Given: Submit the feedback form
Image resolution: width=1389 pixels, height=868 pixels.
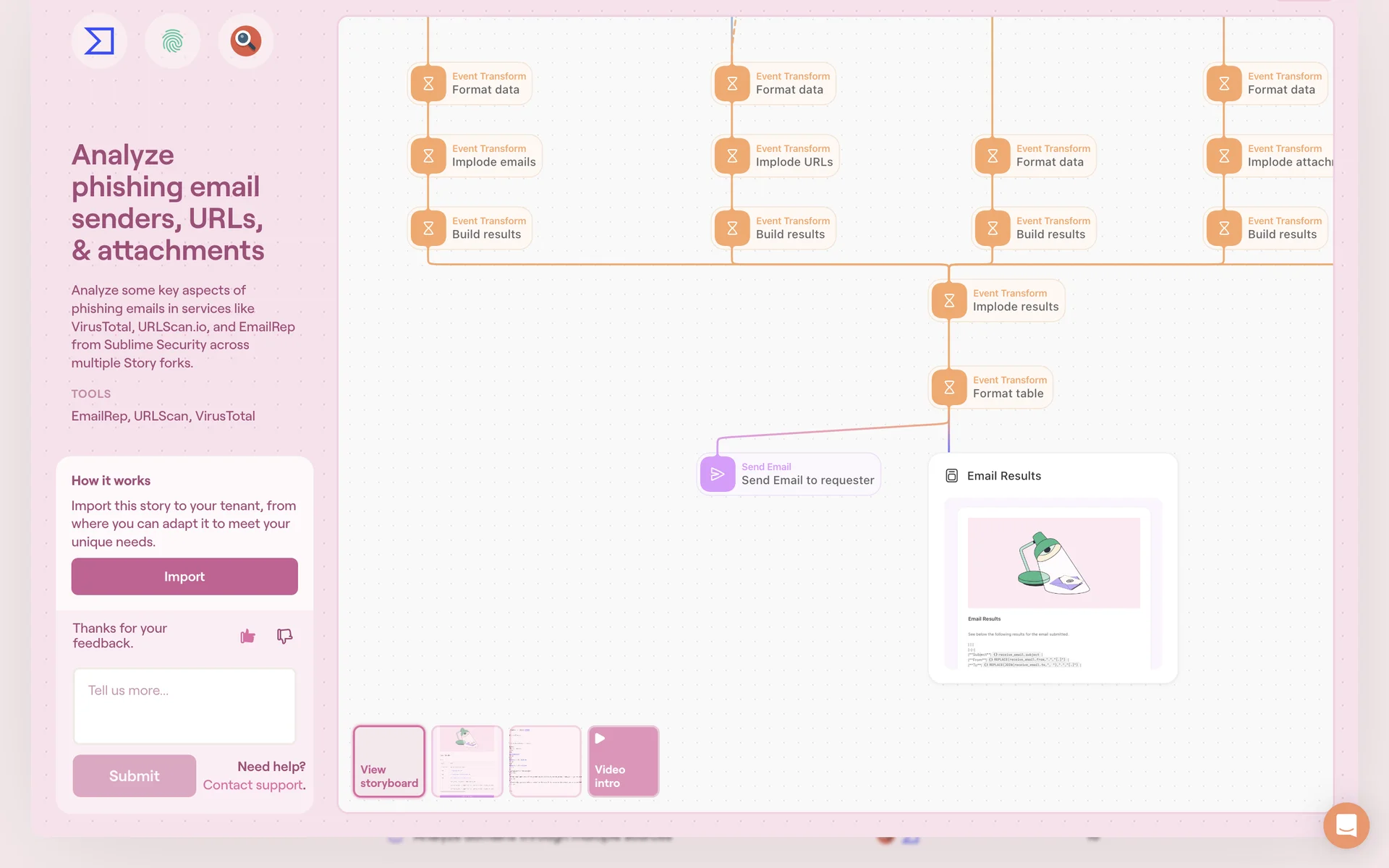Looking at the screenshot, I should tap(134, 775).
